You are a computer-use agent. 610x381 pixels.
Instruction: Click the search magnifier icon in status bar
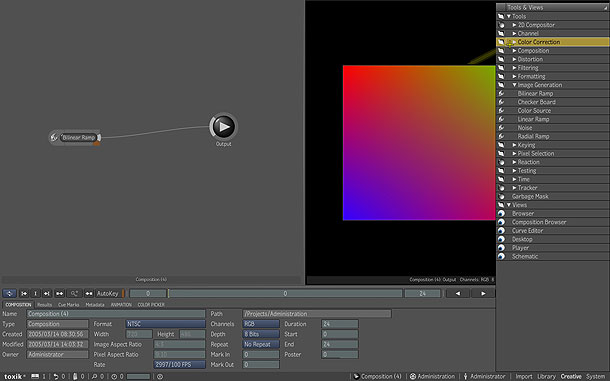point(94,376)
